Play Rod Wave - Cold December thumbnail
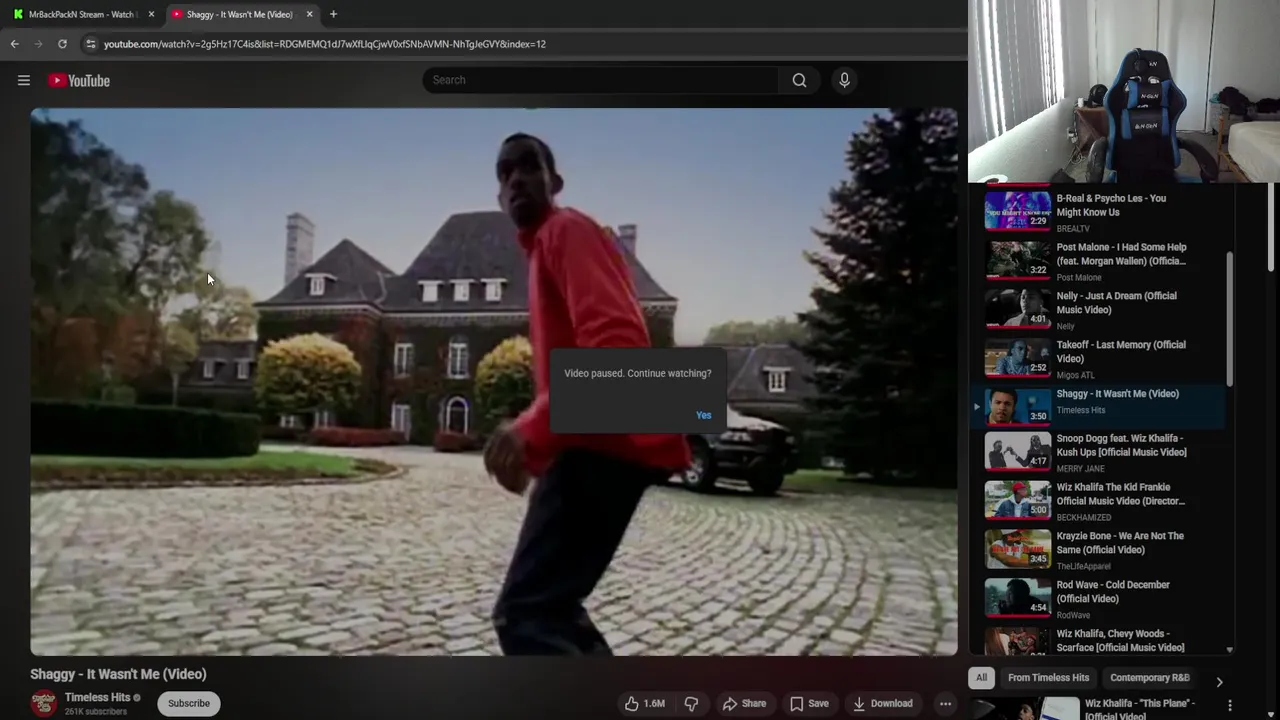The width and height of the screenshot is (1280, 720). pyautogui.click(x=1018, y=599)
